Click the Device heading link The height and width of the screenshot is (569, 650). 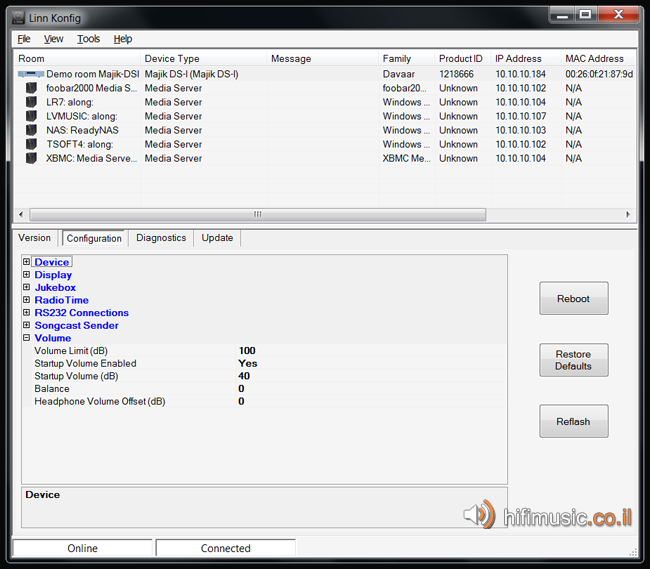coord(52,262)
